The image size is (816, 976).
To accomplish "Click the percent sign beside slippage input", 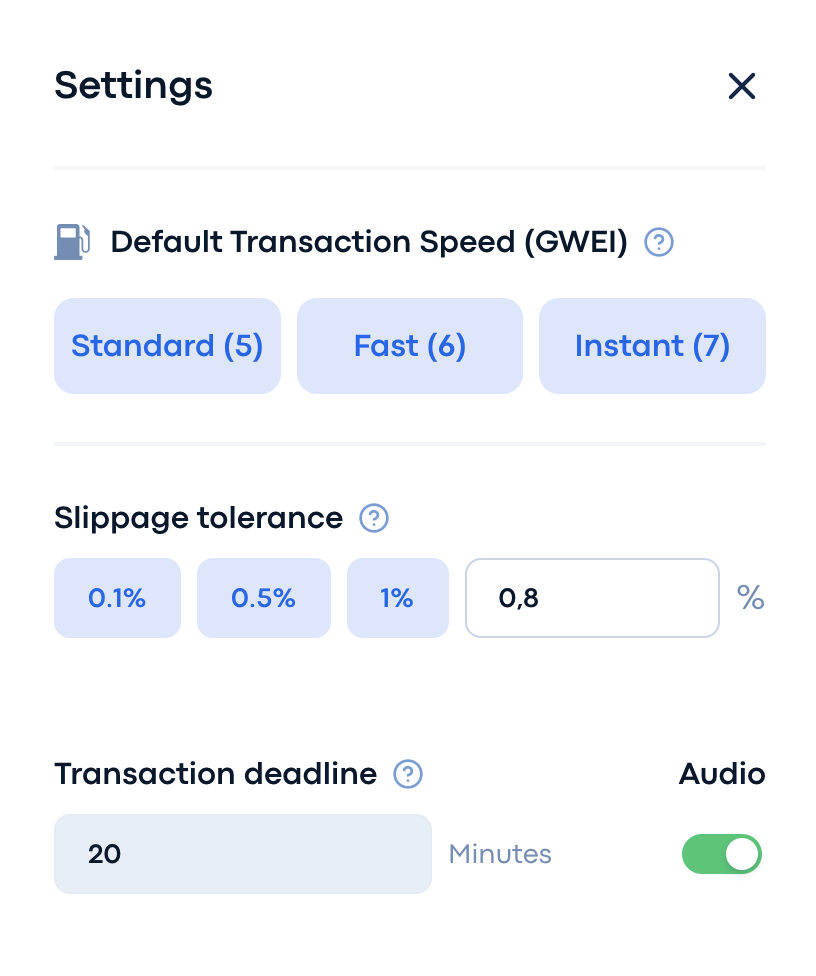I will (x=751, y=598).
